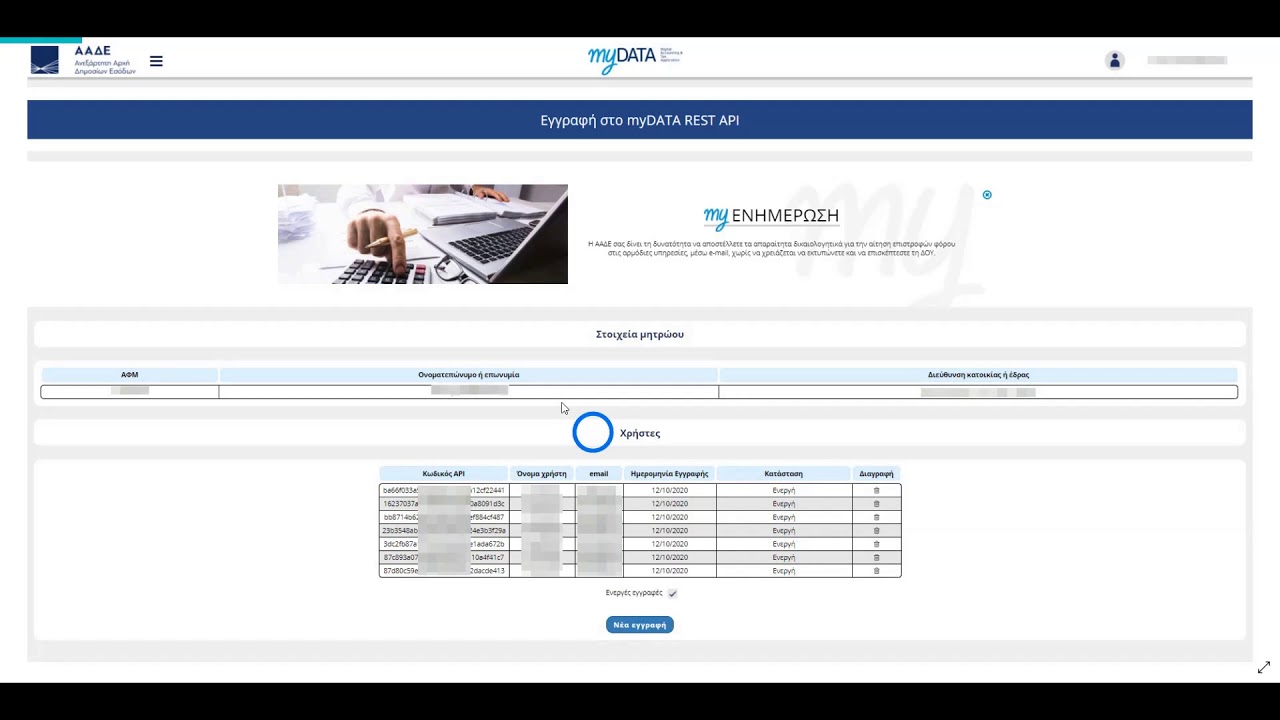Delete the API key starting with 87c893a0
This screenshot has width=1280, height=720.
pos(876,557)
